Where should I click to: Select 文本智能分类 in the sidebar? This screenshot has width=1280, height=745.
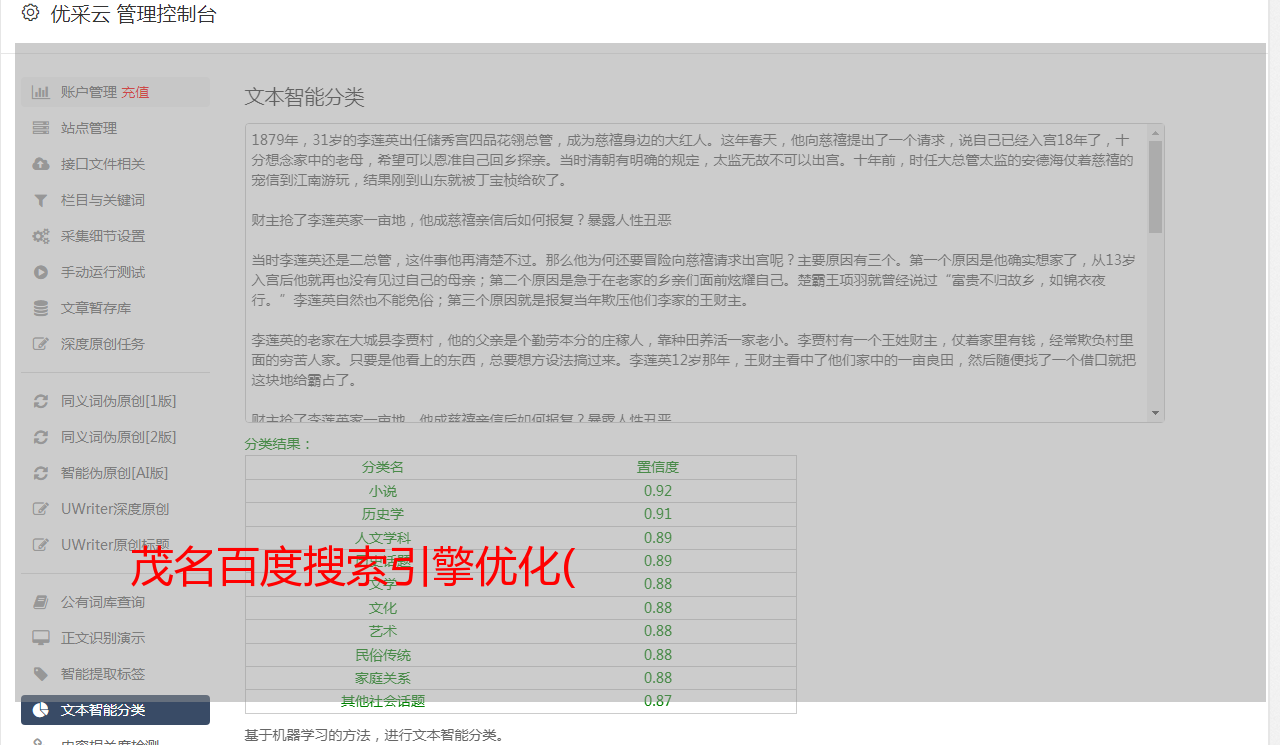pyautogui.click(x=115, y=710)
